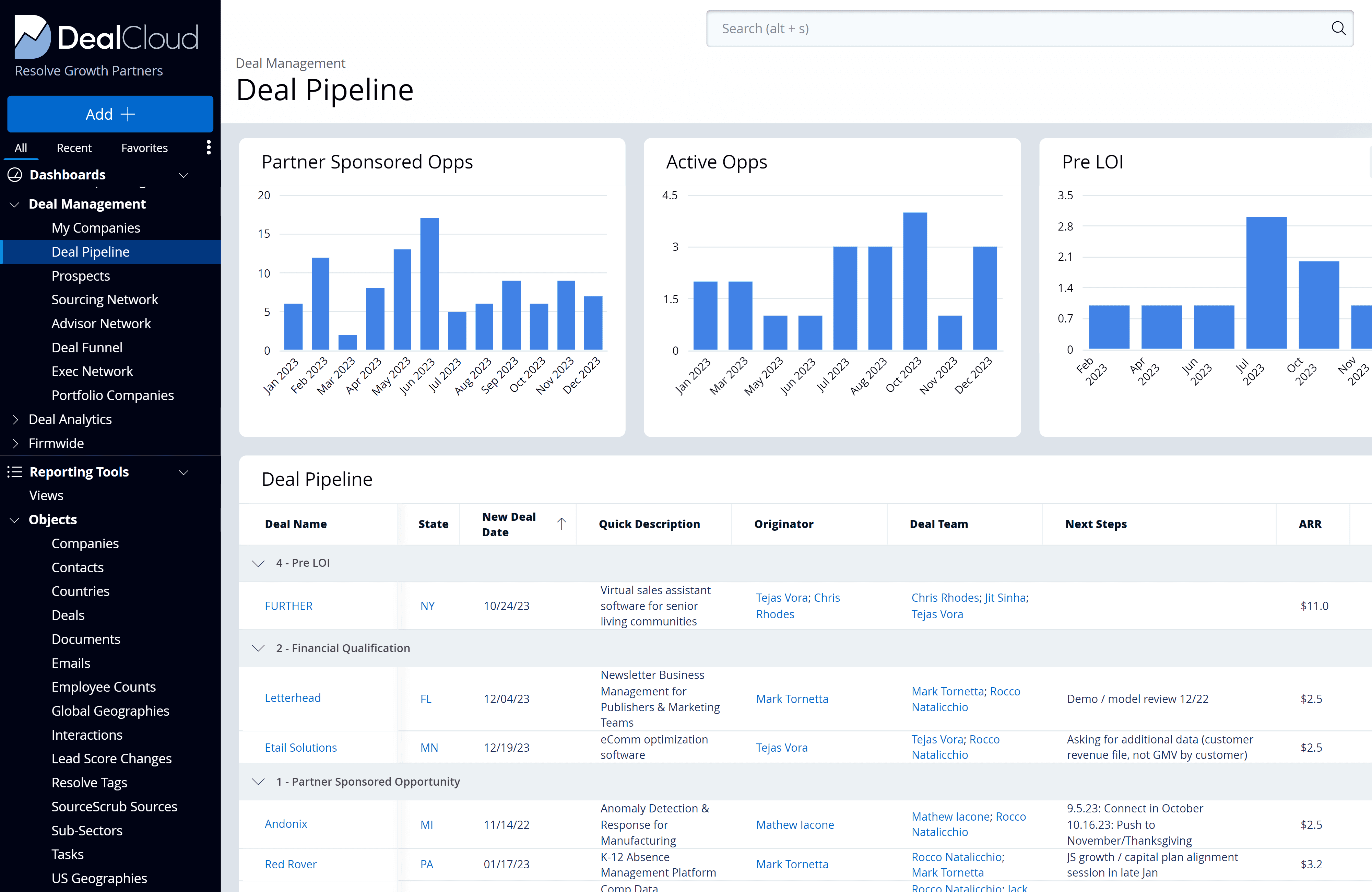Screen dimensions: 1372x892
Task: Click the search magnifier icon
Action: (x=1338, y=28)
